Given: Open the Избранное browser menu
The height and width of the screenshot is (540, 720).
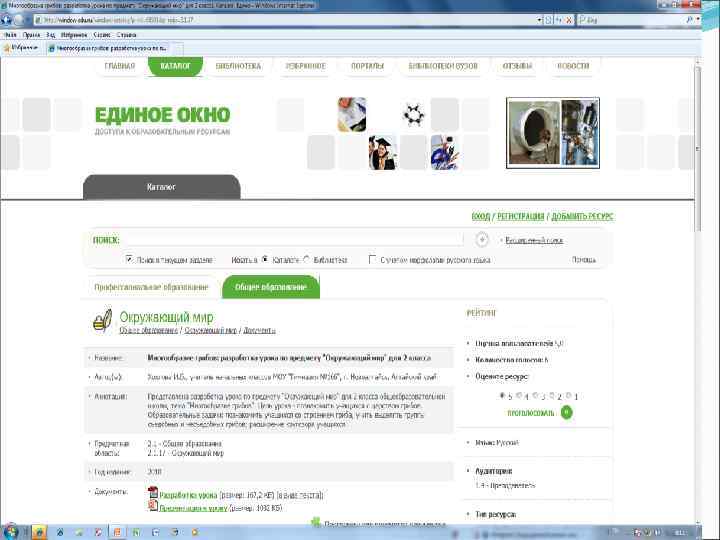Looking at the screenshot, I should pos(74,35).
